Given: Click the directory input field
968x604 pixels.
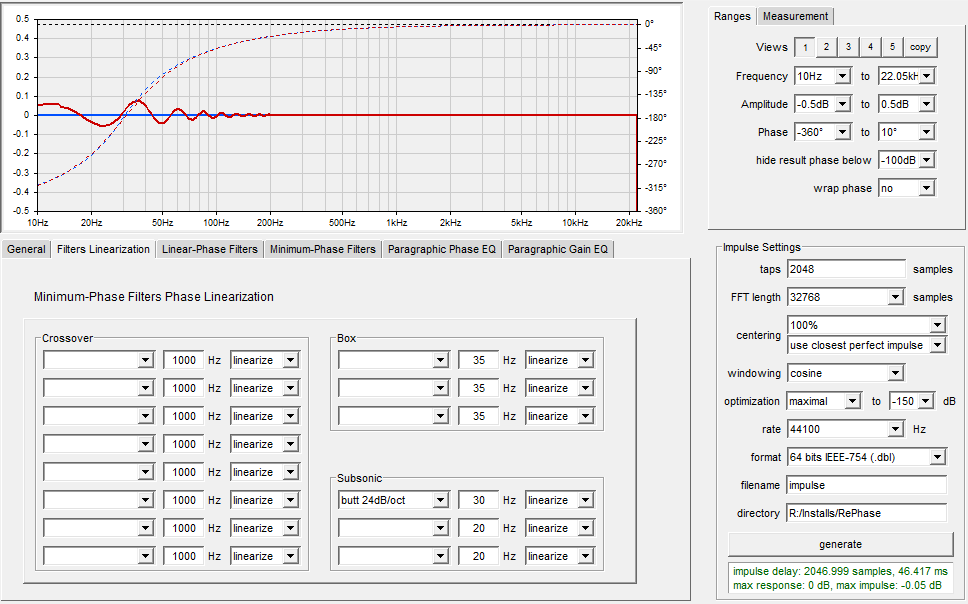Looking at the screenshot, I should point(867,513).
